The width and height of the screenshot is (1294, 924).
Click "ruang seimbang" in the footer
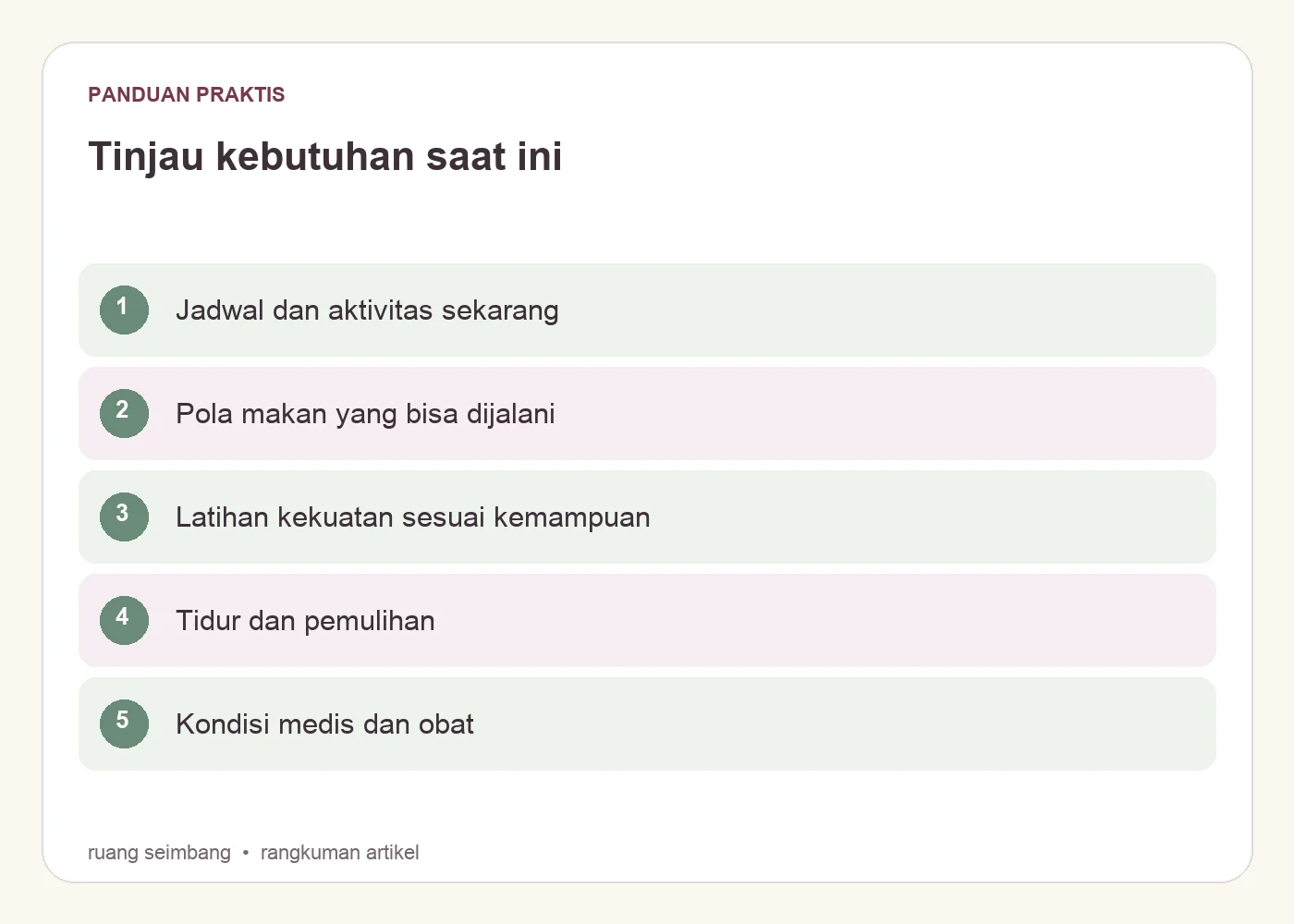coord(159,852)
